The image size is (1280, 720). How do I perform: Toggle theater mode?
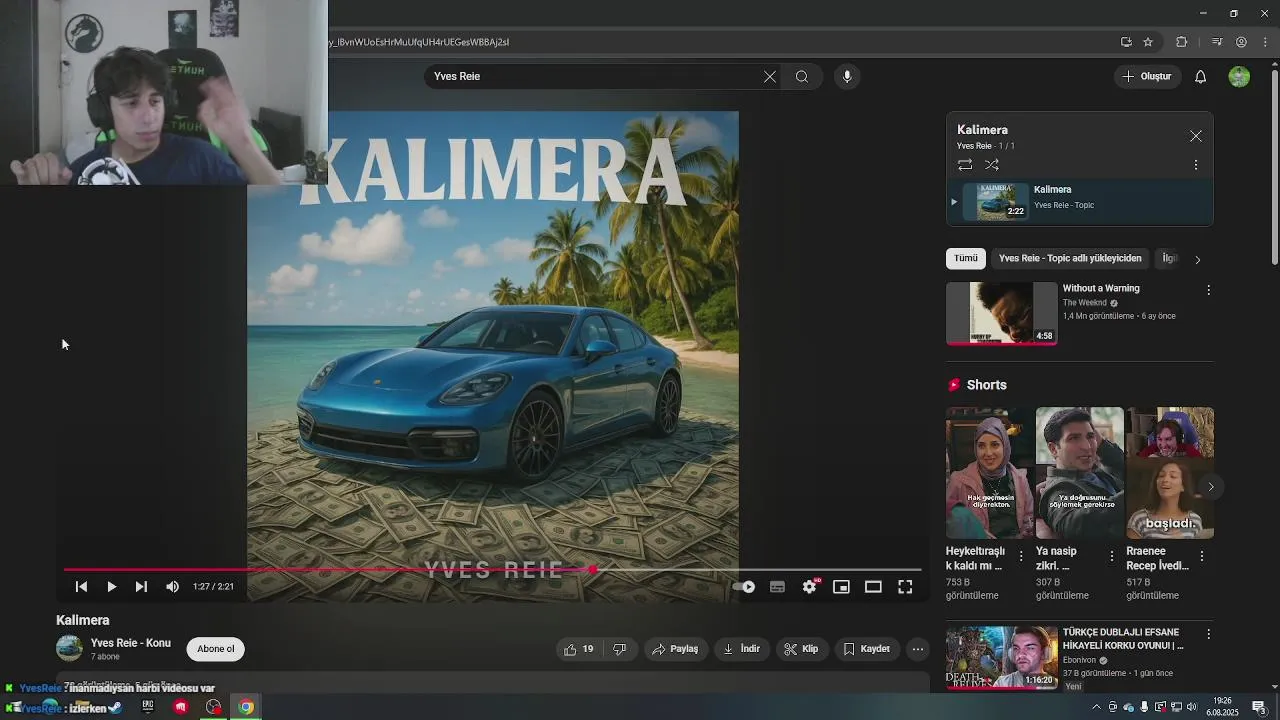pyautogui.click(x=873, y=587)
